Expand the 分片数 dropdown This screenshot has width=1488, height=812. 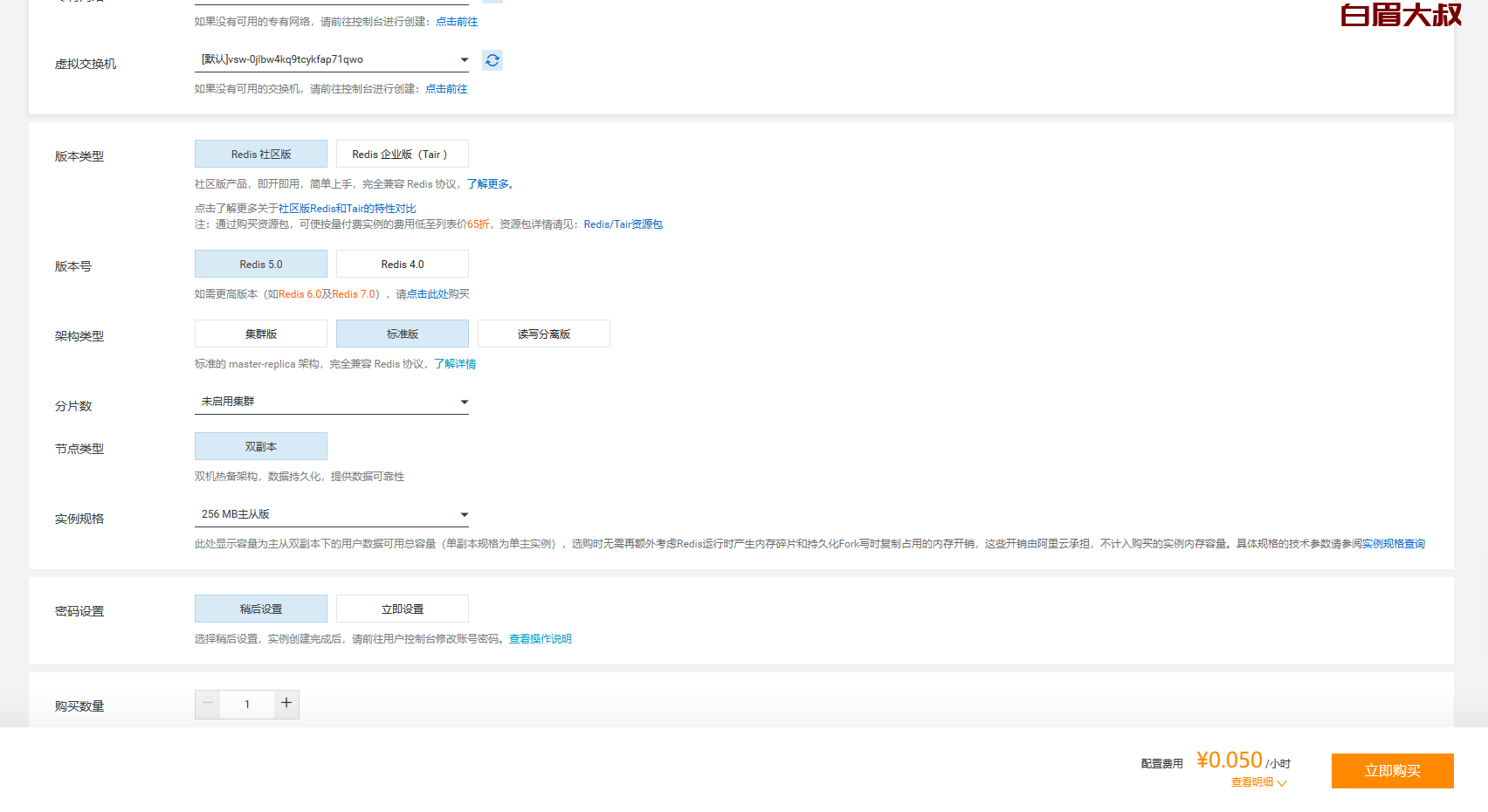pyautogui.click(x=332, y=402)
